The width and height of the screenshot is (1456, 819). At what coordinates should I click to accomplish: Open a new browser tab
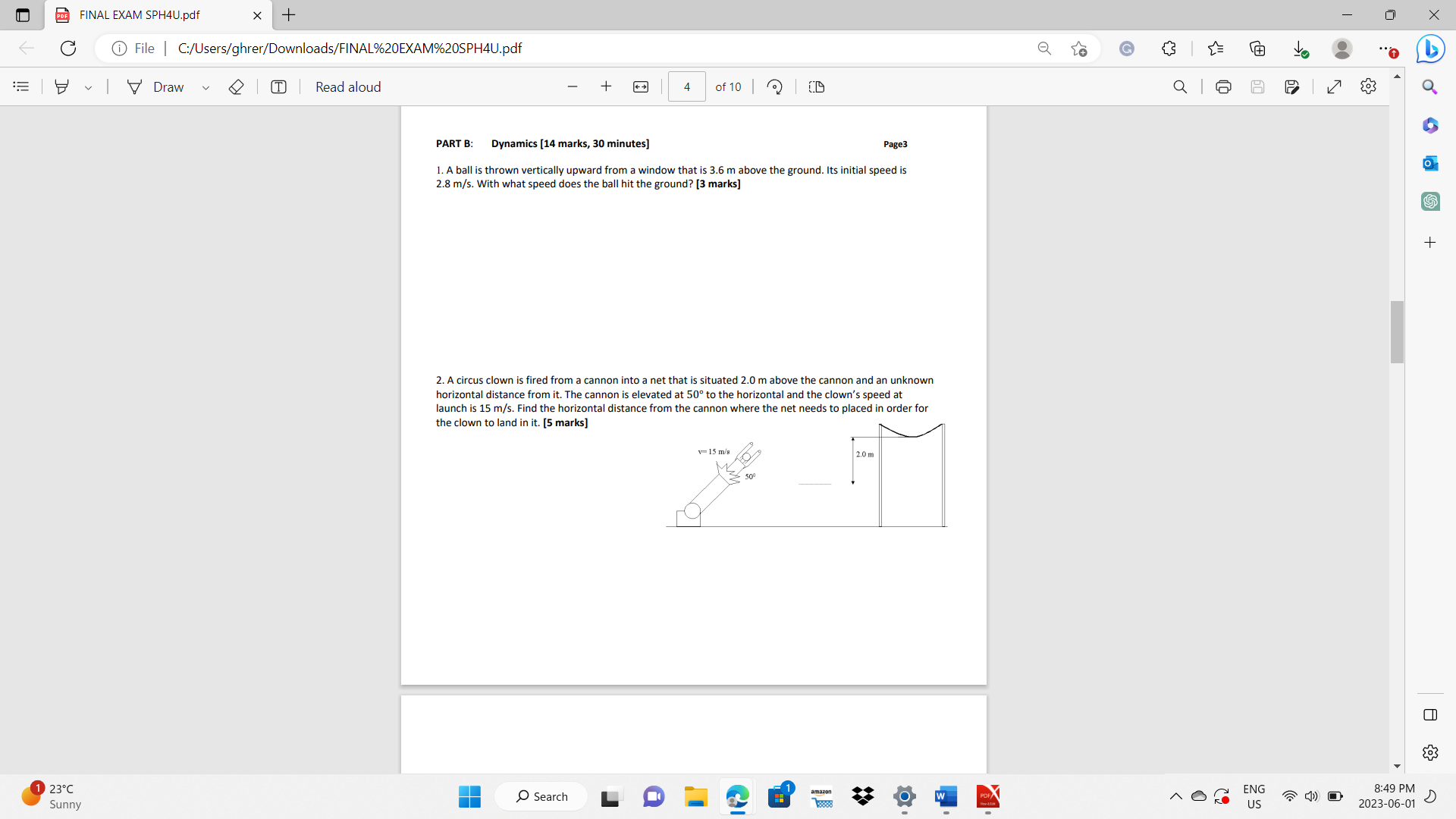click(x=288, y=14)
